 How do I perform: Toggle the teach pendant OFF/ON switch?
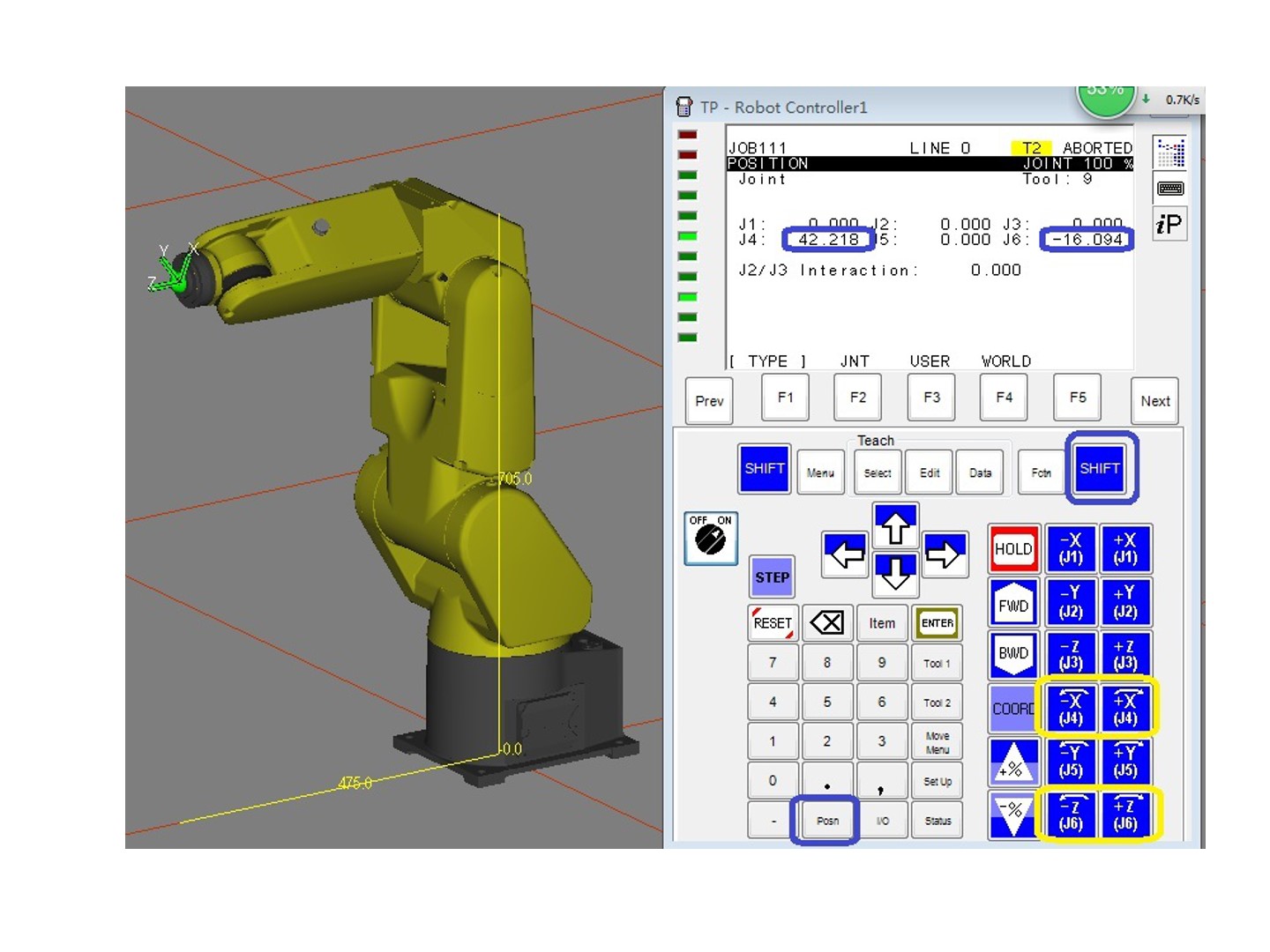coord(710,537)
